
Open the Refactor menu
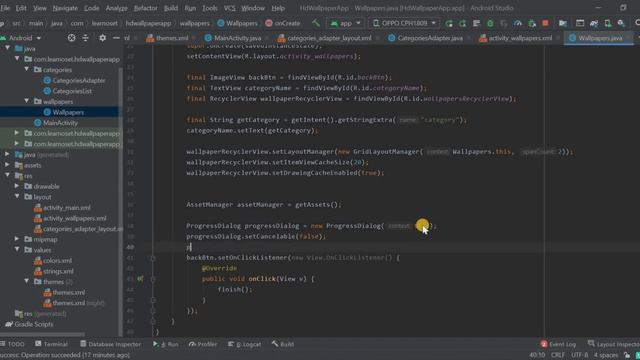145,8
